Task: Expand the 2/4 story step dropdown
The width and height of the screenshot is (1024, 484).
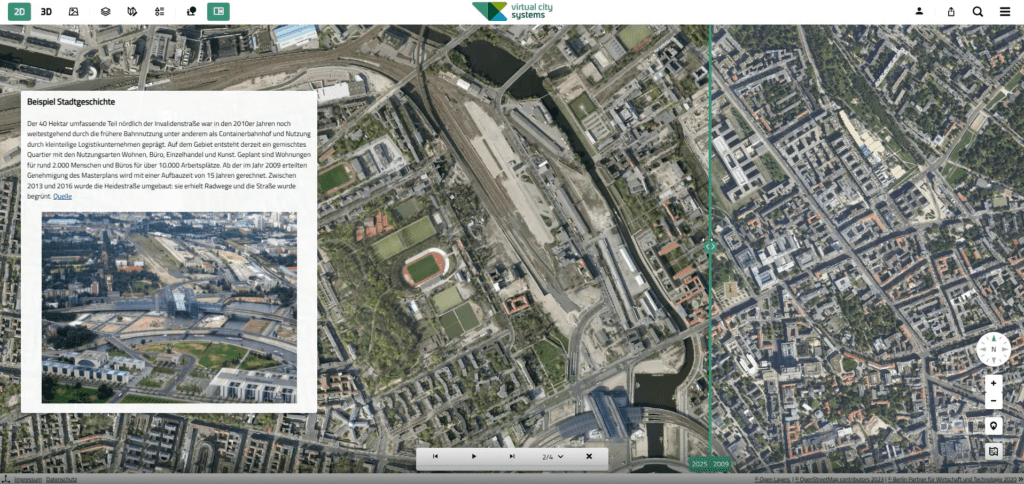Action: click(552, 457)
